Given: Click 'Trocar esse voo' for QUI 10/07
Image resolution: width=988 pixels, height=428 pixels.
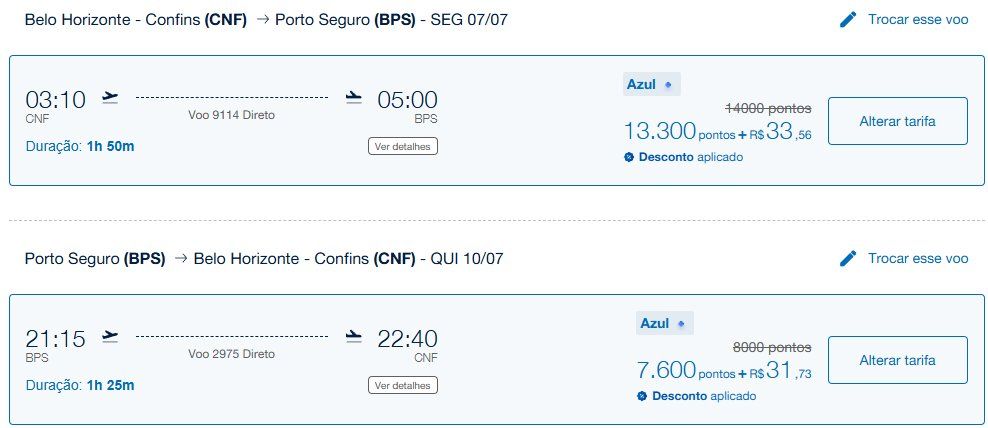Looking at the screenshot, I should 917,258.
